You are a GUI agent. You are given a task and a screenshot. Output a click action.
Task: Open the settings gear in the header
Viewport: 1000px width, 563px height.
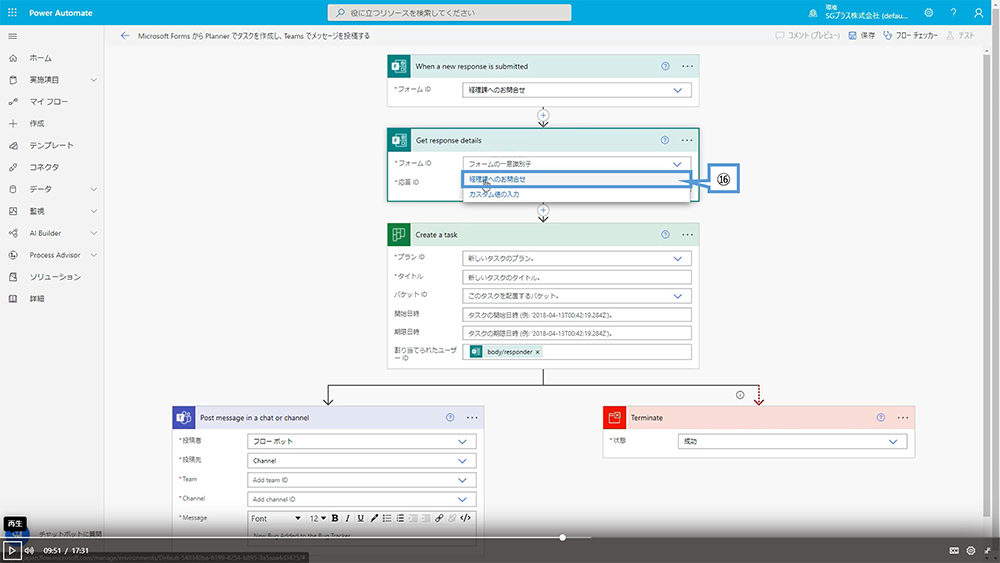click(929, 12)
